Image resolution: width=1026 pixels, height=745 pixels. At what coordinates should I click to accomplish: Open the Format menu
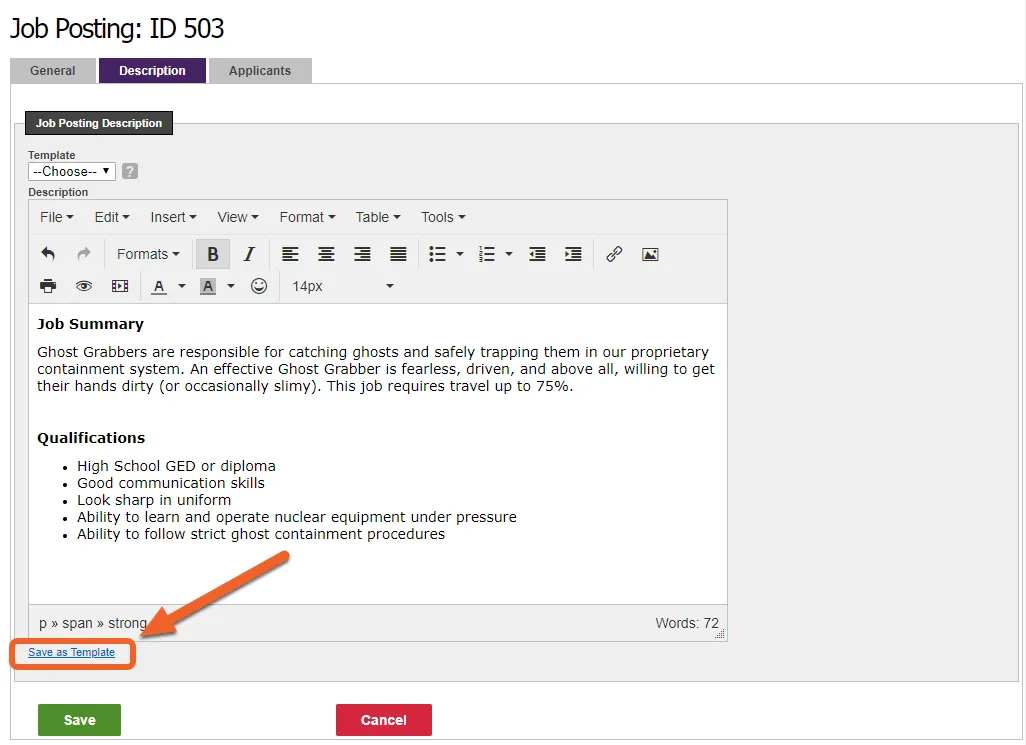pyautogui.click(x=307, y=217)
